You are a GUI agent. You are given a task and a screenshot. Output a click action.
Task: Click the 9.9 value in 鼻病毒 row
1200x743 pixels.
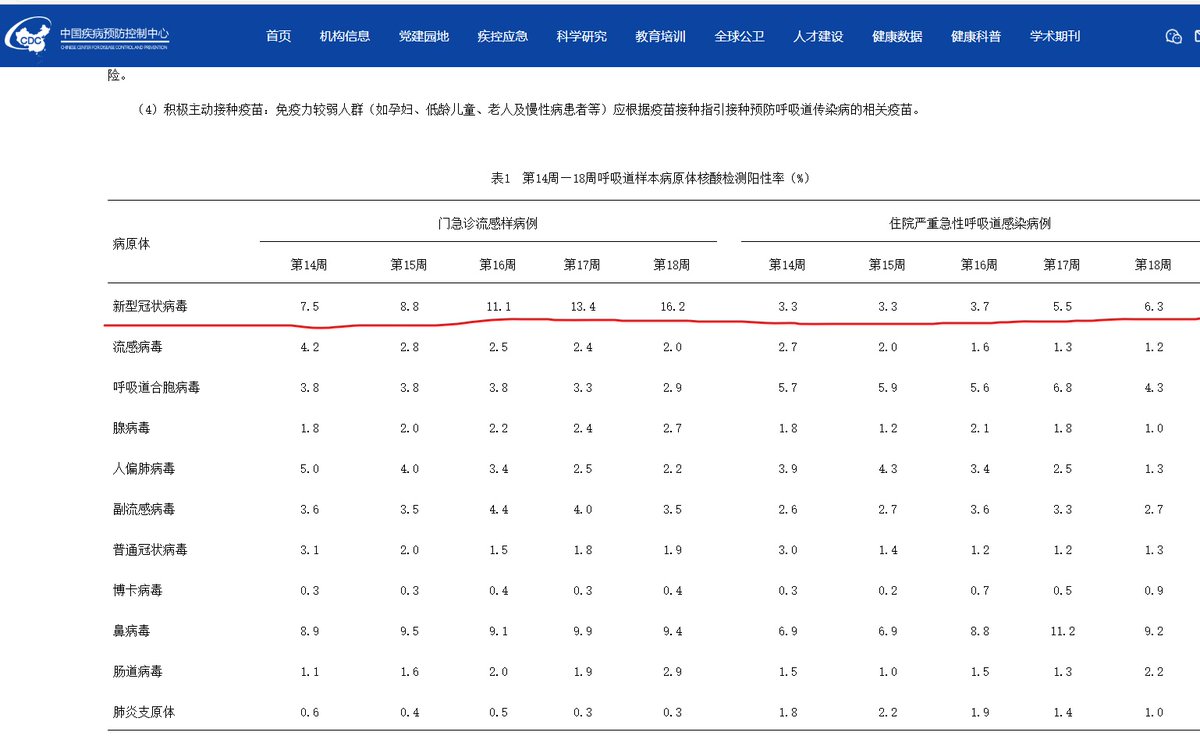pyautogui.click(x=582, y=631)
